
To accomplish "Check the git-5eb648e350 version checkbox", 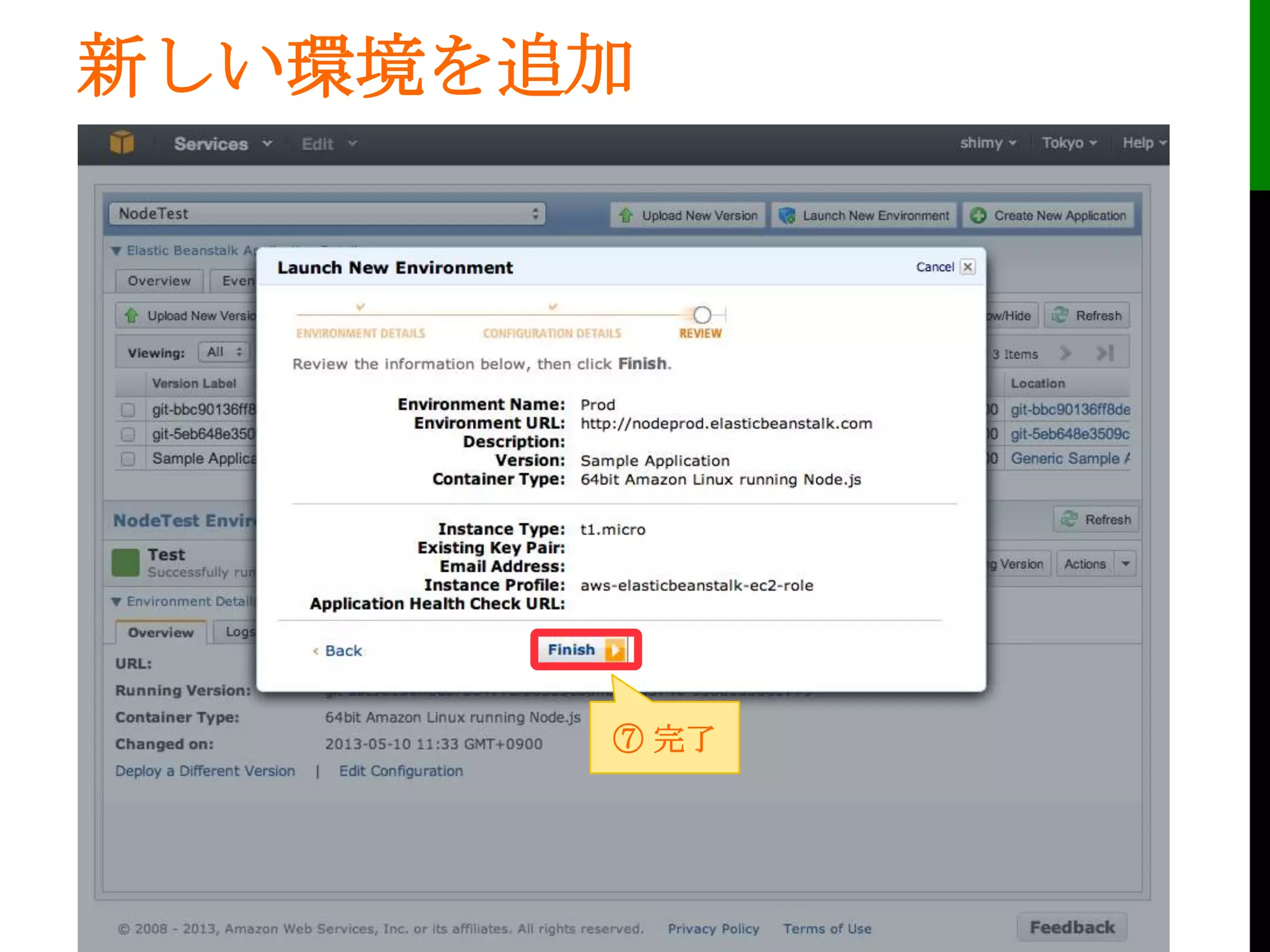I will 128,434.
